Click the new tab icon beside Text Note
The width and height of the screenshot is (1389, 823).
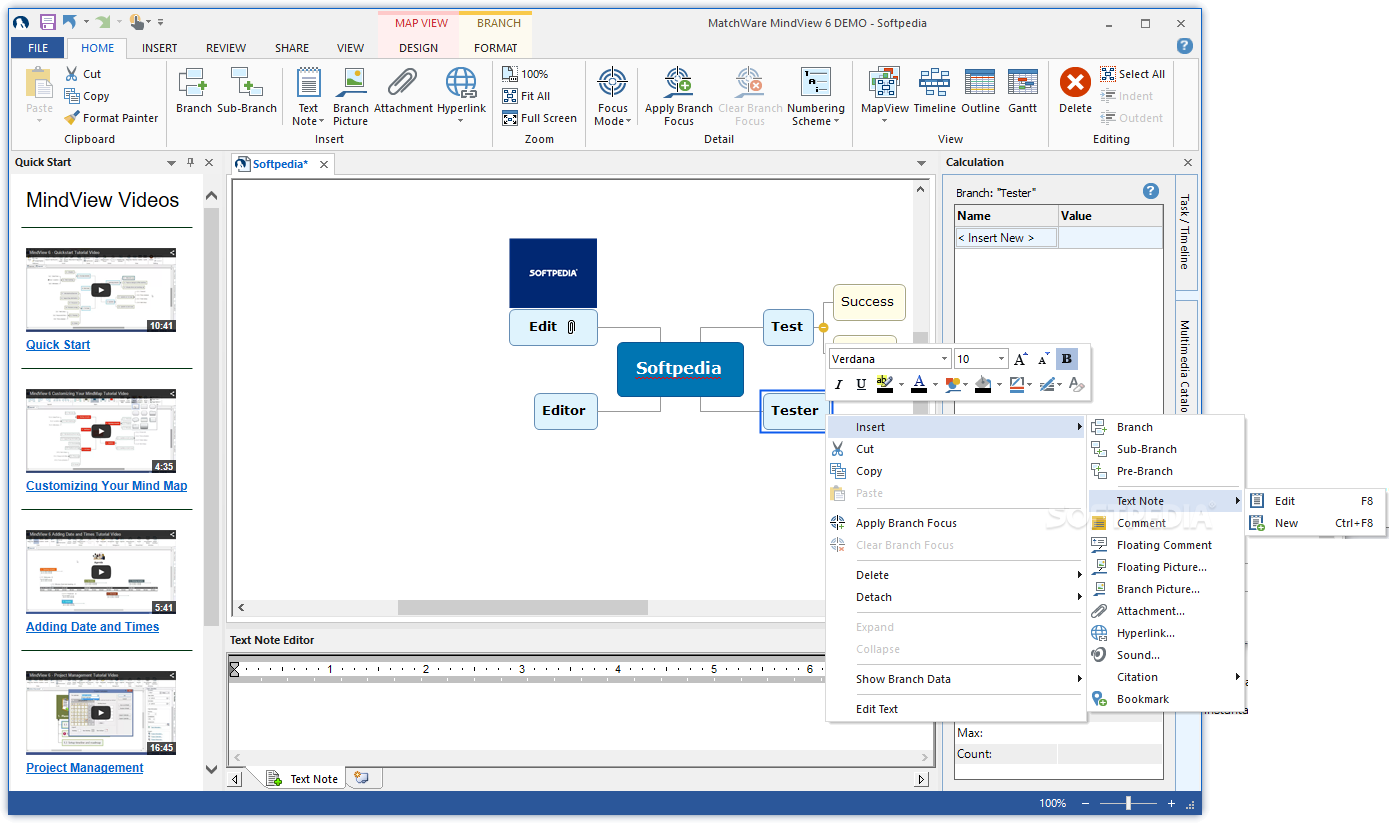362,778
